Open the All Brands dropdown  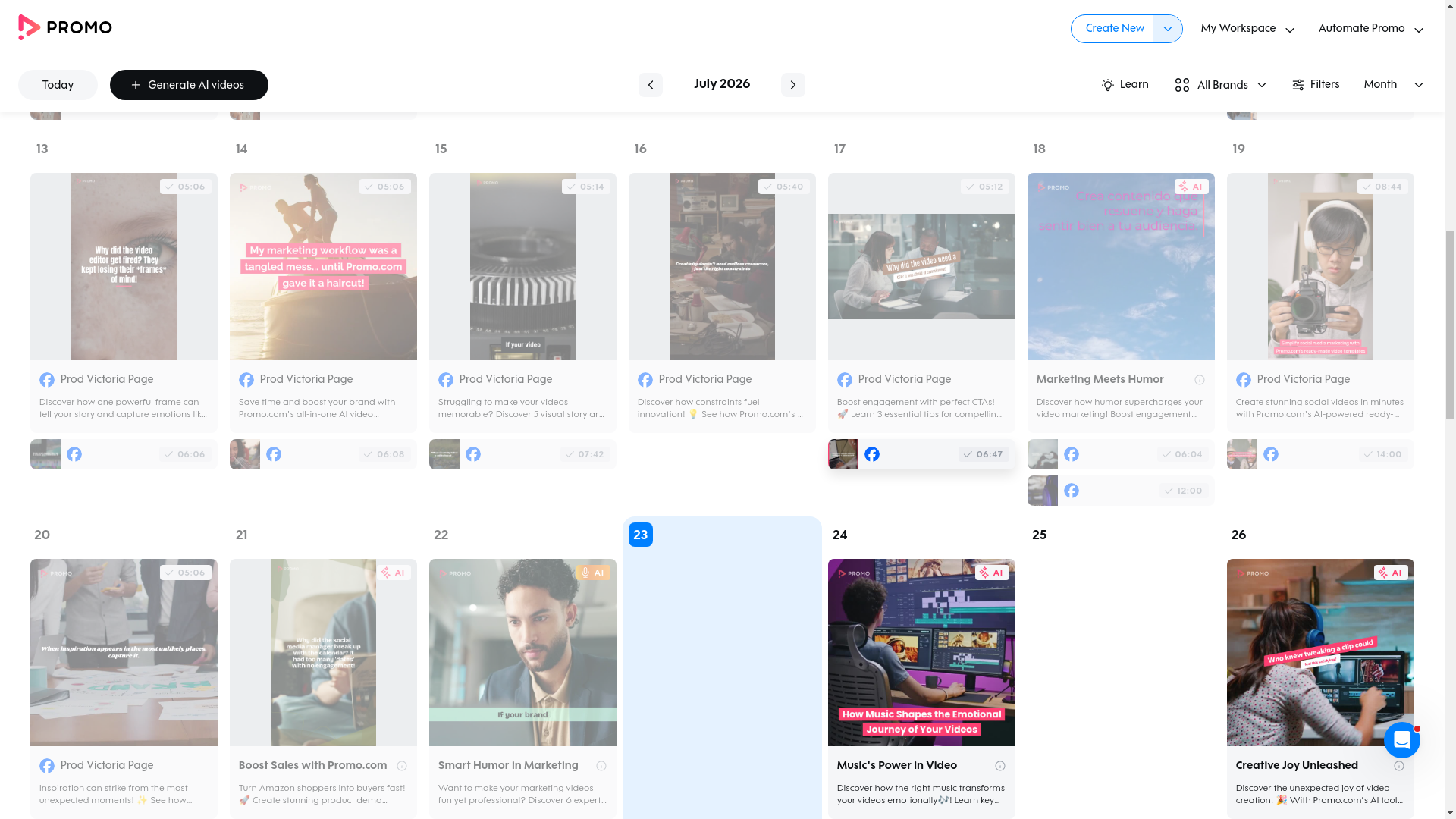pyautogui.click(x=1220, y=85)
